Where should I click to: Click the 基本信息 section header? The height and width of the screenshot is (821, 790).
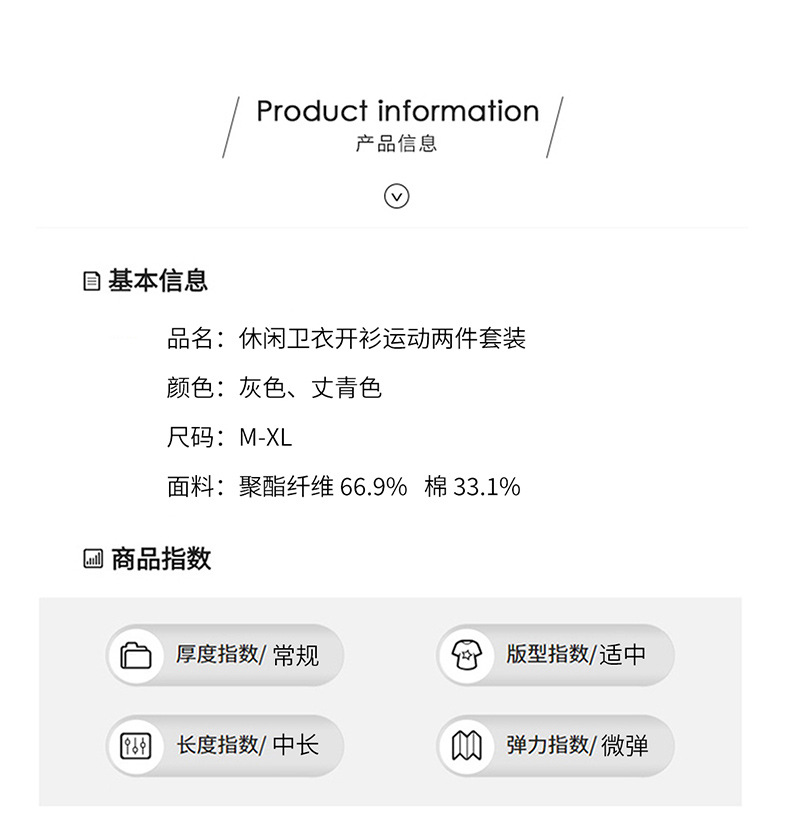click(x=158, y=281)
